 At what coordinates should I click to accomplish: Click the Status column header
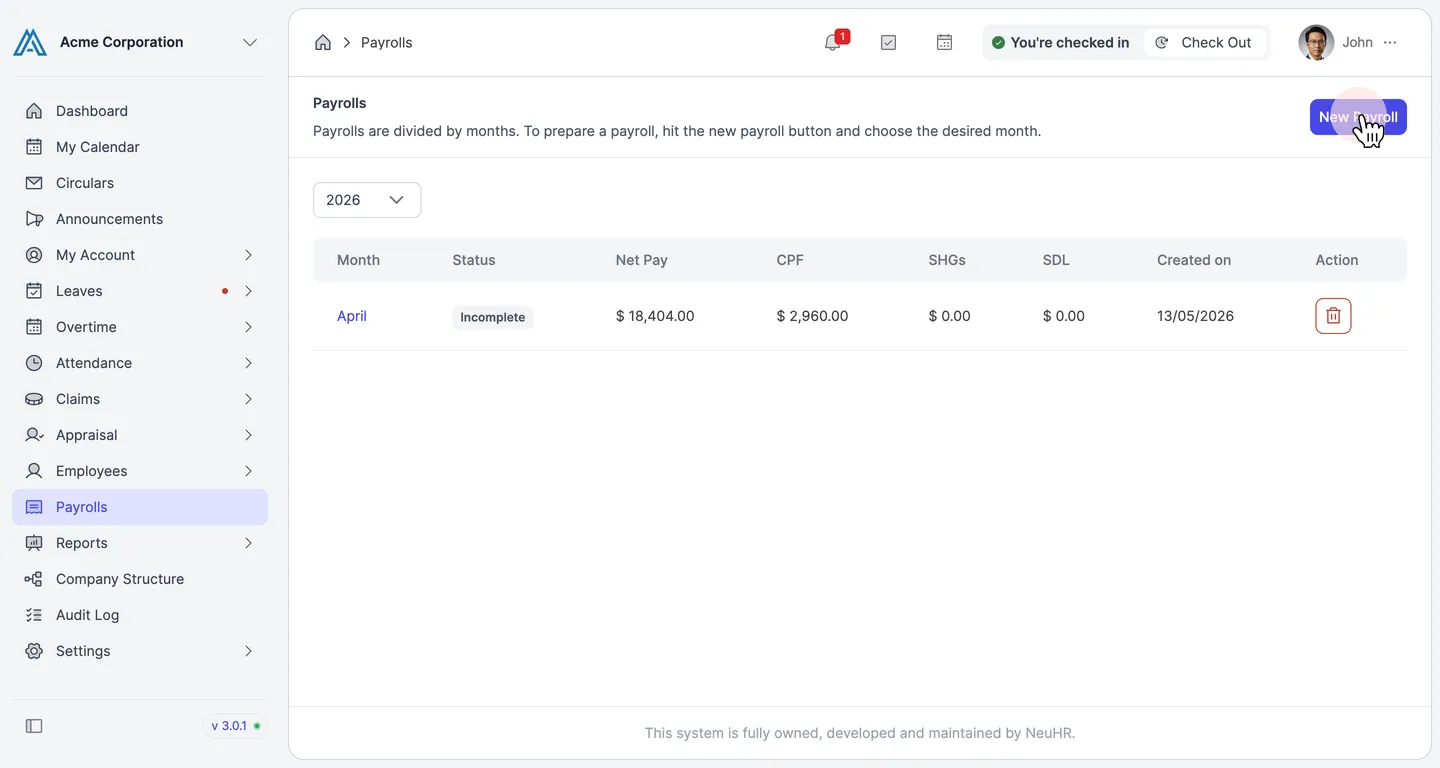[x=474, y=260]
